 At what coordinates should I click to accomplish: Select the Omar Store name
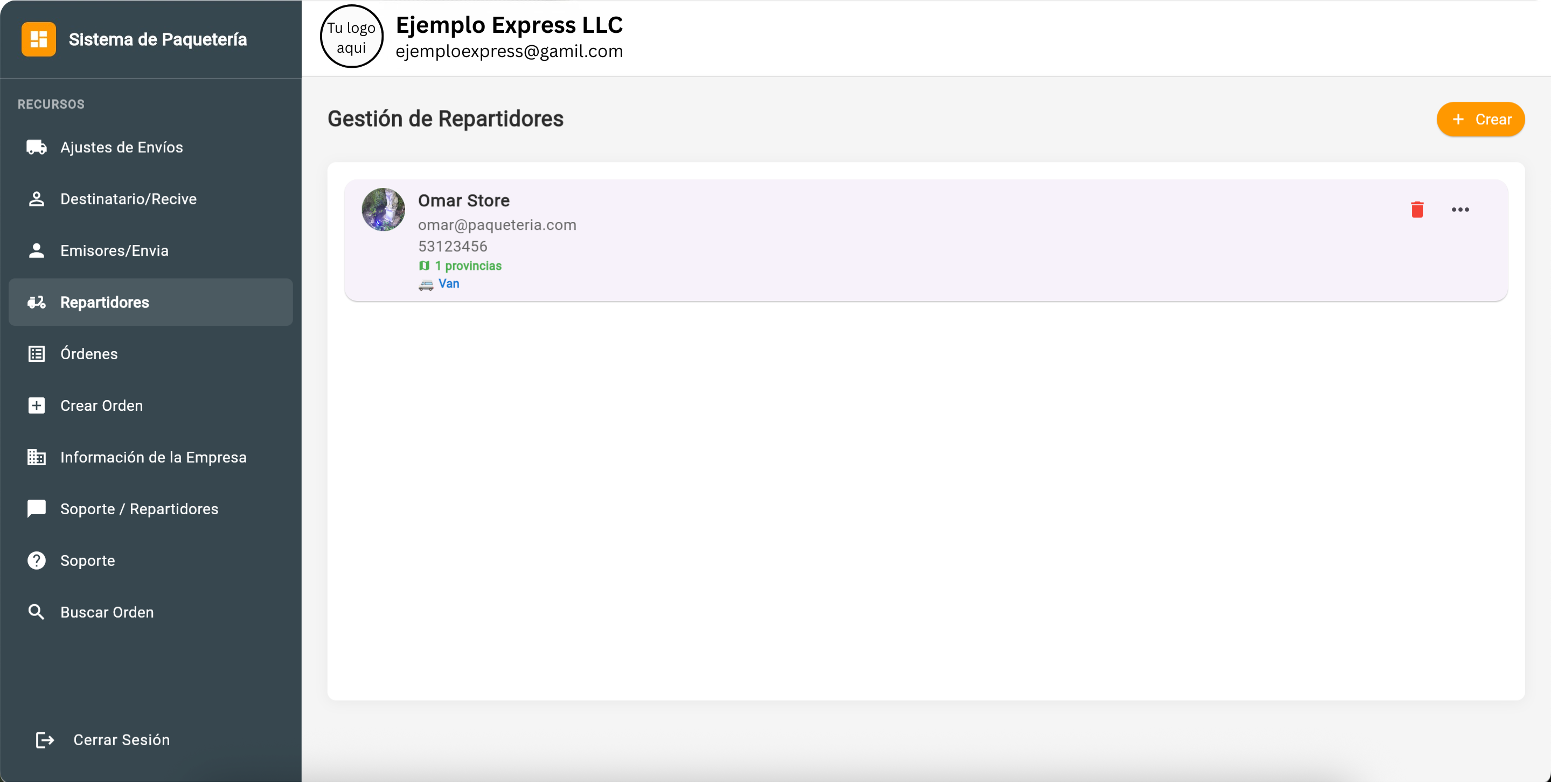pos(464,200)
